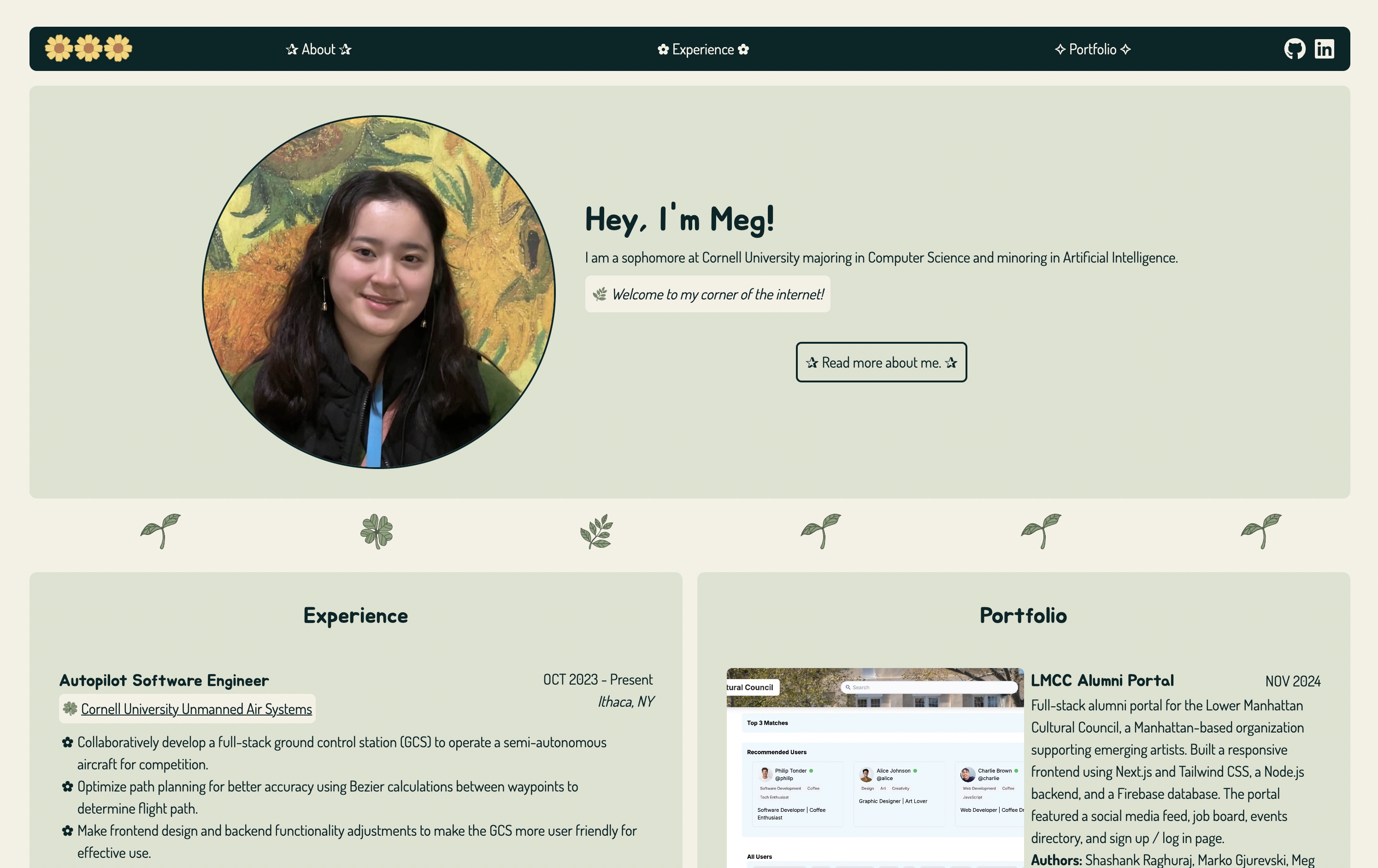Click the leftmost sprout divider icon
This screenshot has width=1378, height=868.
click(161, 532)
